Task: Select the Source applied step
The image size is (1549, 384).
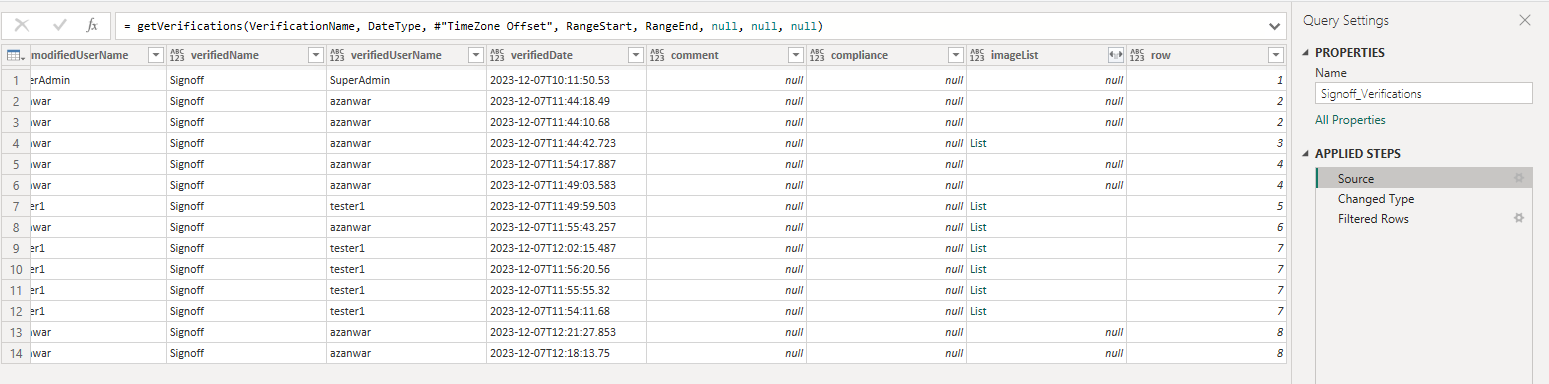Action: tap(1423, 178)
